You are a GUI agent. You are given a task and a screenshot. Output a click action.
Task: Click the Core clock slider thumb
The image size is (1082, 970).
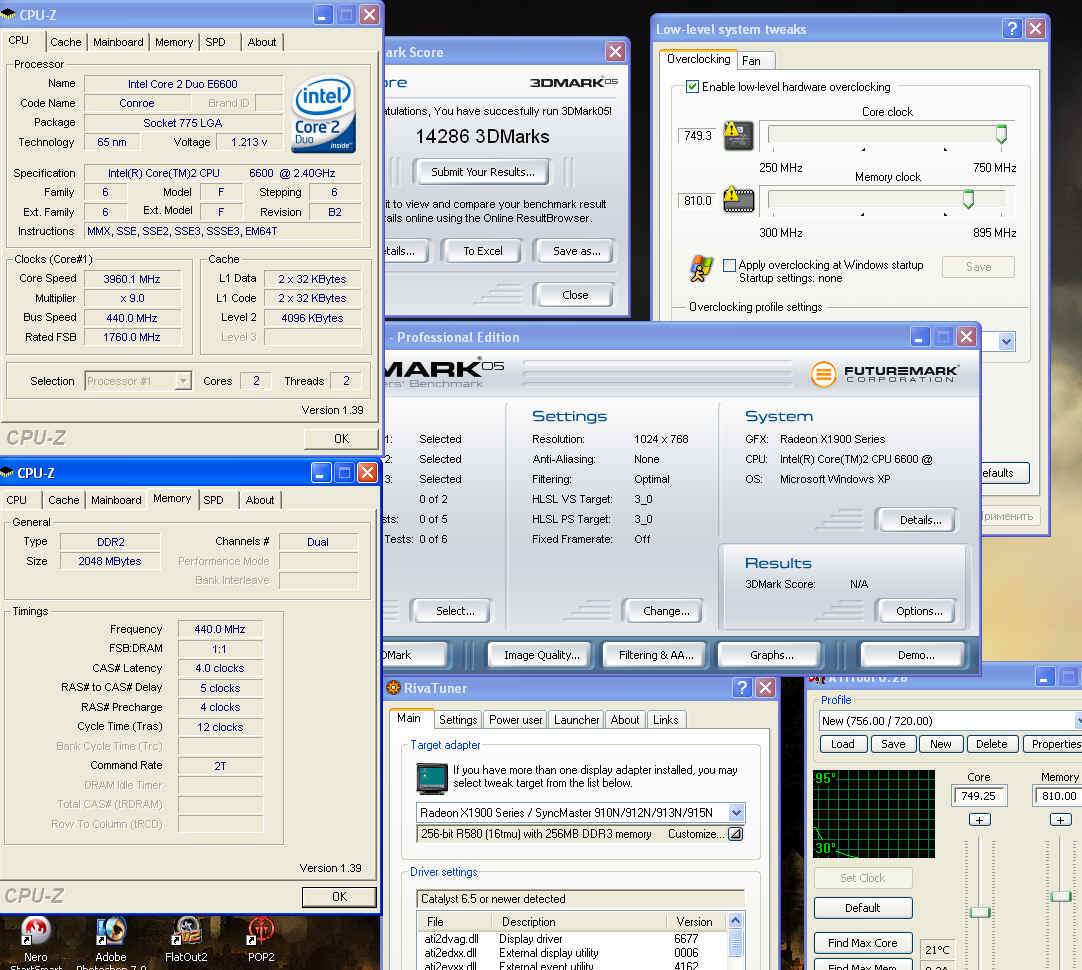1001,134
